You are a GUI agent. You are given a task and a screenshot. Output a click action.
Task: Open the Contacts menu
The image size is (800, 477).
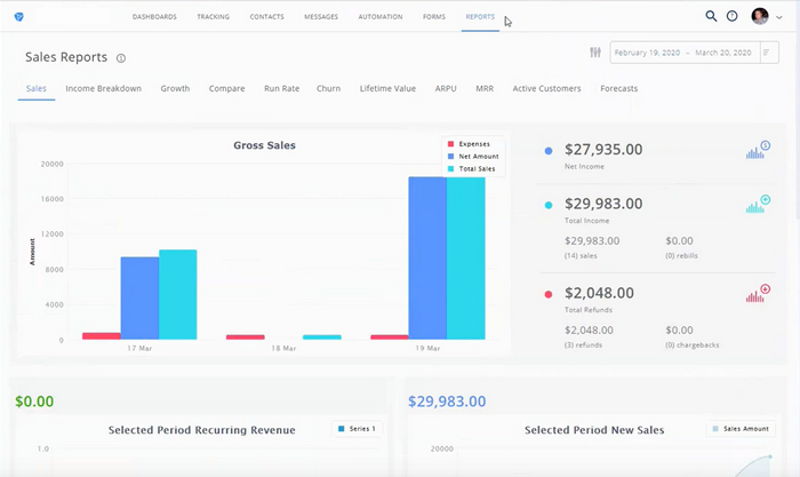click(x=267, y=17)
